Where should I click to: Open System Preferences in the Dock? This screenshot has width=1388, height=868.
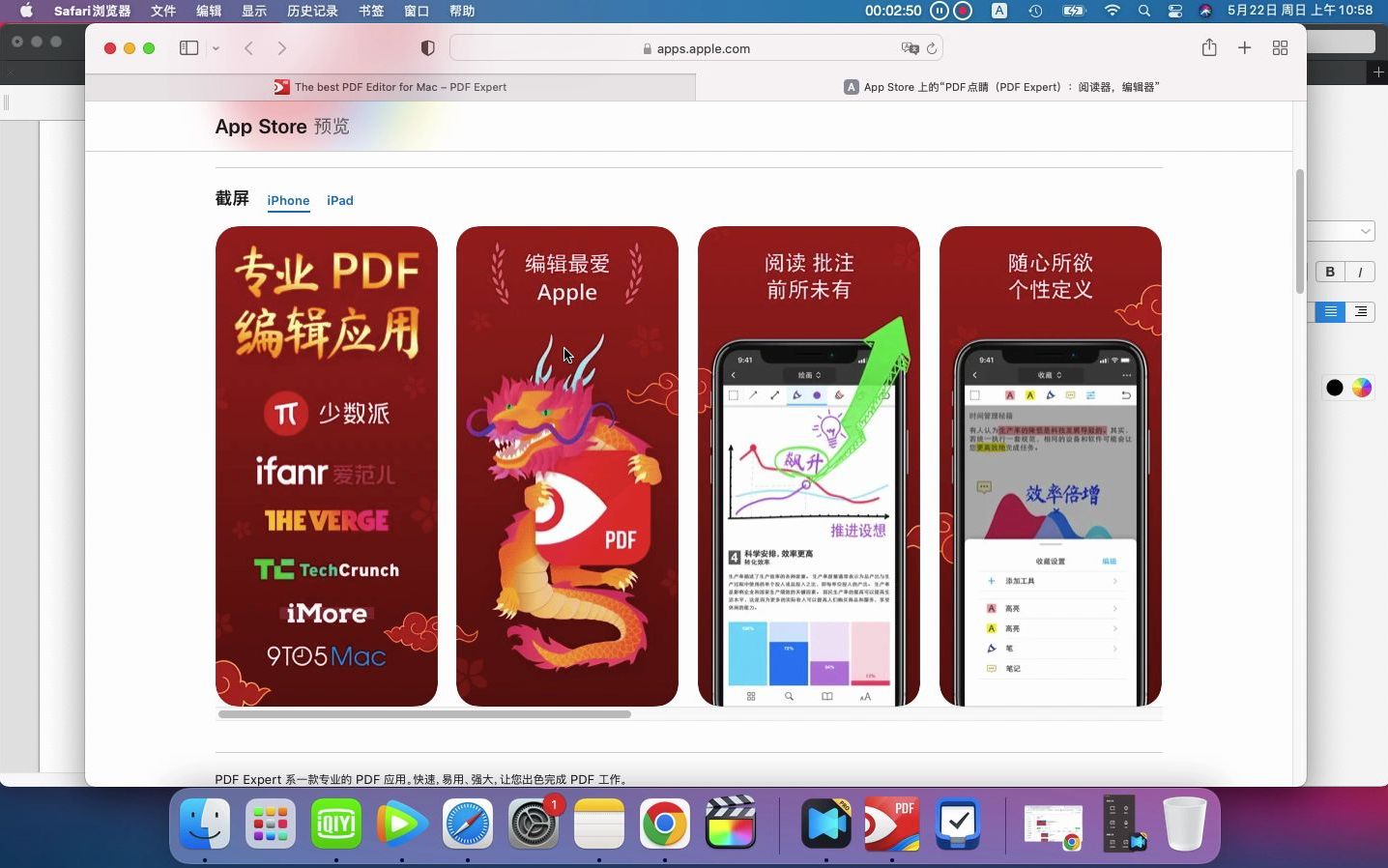(x=534, y=824)
